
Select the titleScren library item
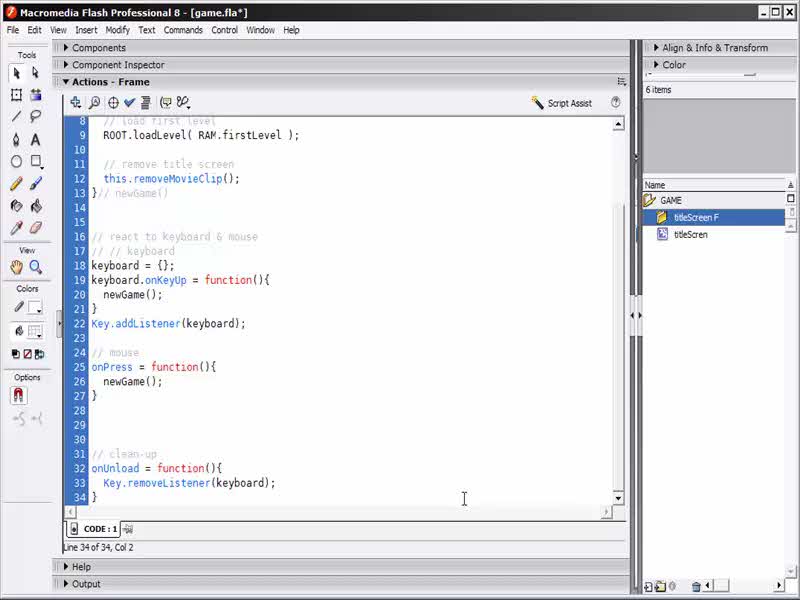click(x=690, y=234)
